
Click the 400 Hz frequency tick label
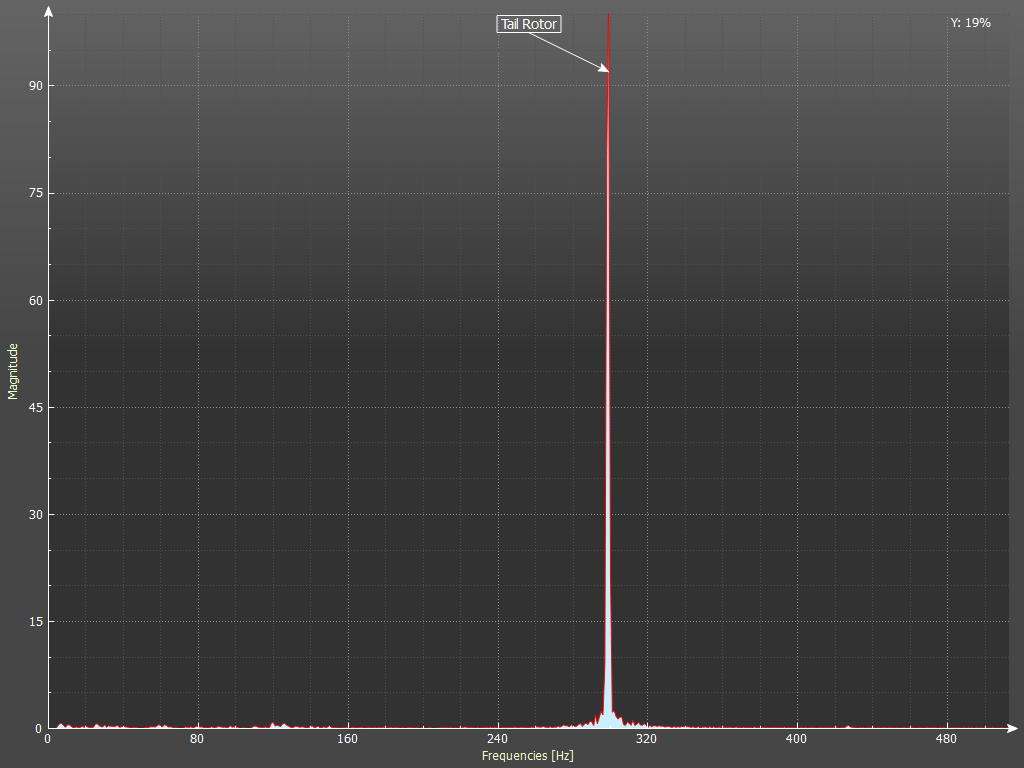click(796, 740)
